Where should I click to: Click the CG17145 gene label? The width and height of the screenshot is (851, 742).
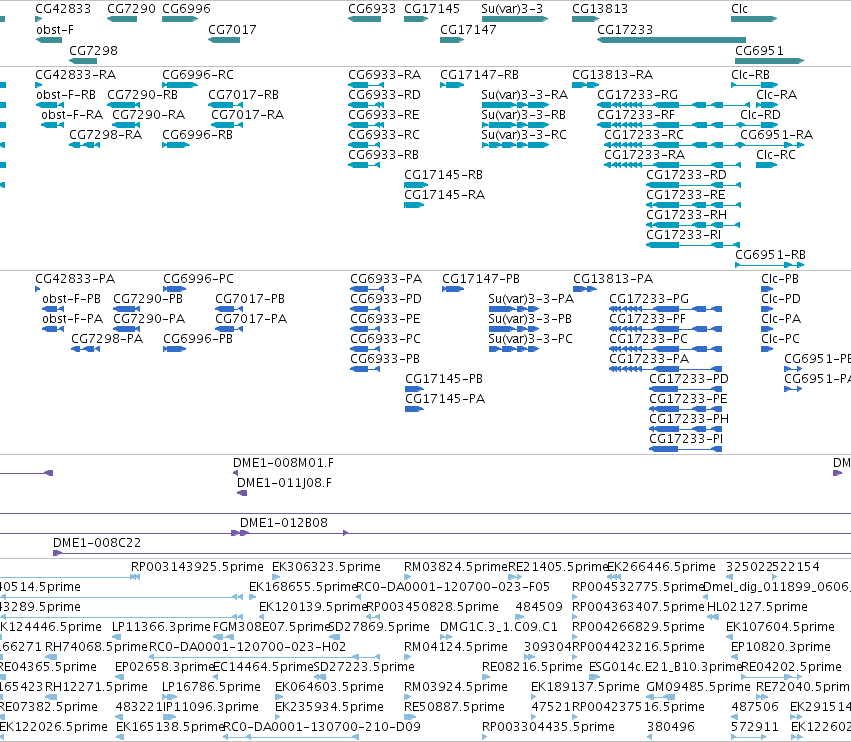tap(432, 9)
